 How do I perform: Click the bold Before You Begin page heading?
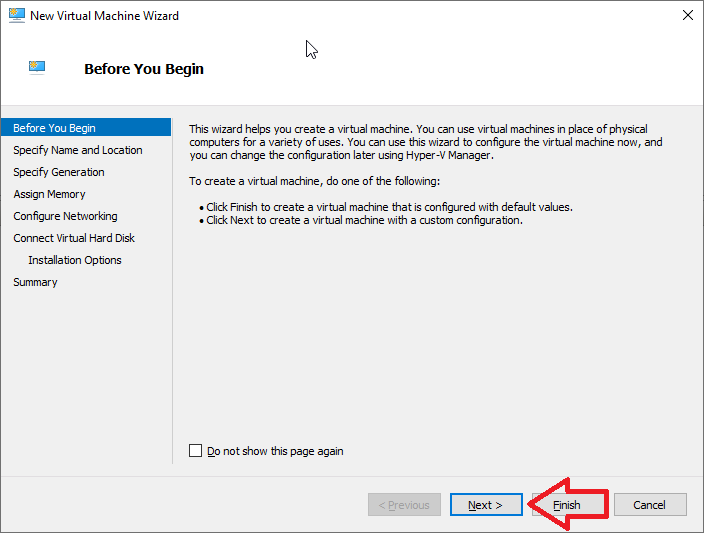coord(144,69)
